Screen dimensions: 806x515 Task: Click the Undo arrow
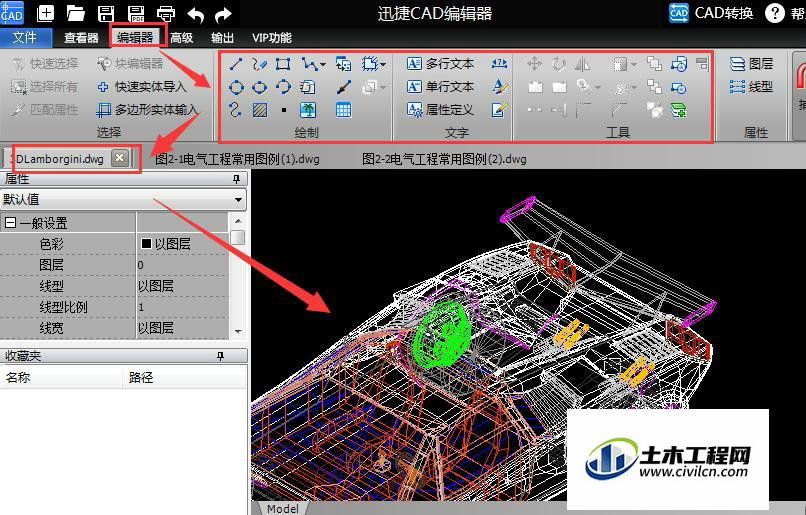pyautogui.click(x=195, y=14)
